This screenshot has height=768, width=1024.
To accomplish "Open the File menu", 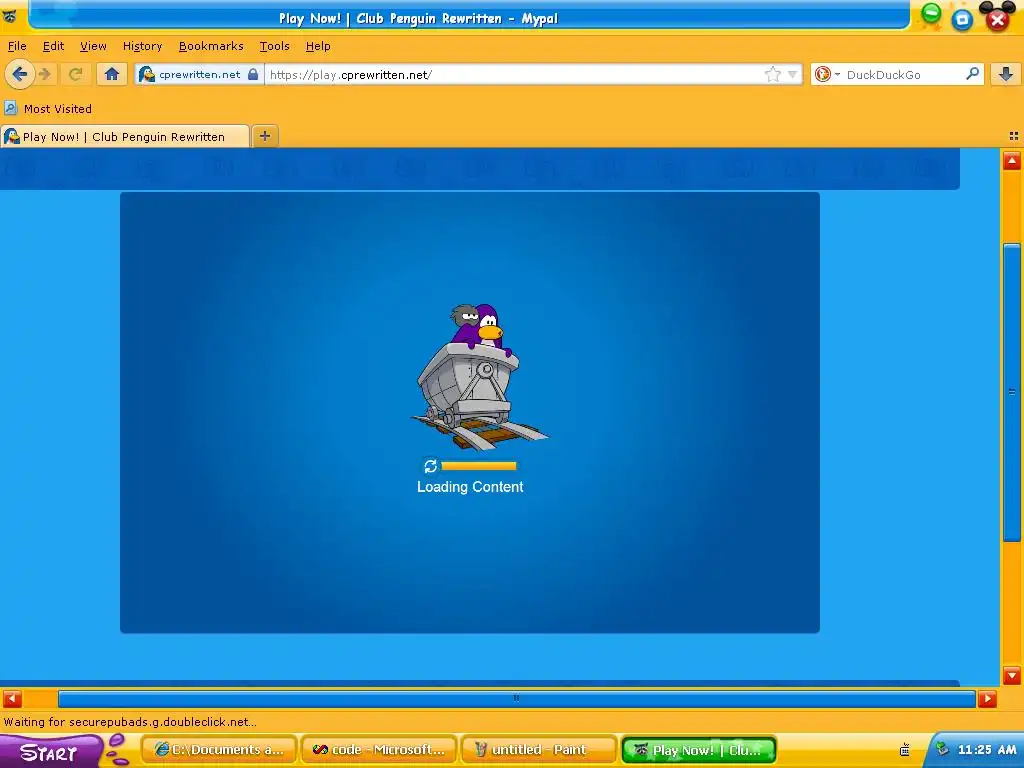I will (17, 46).
